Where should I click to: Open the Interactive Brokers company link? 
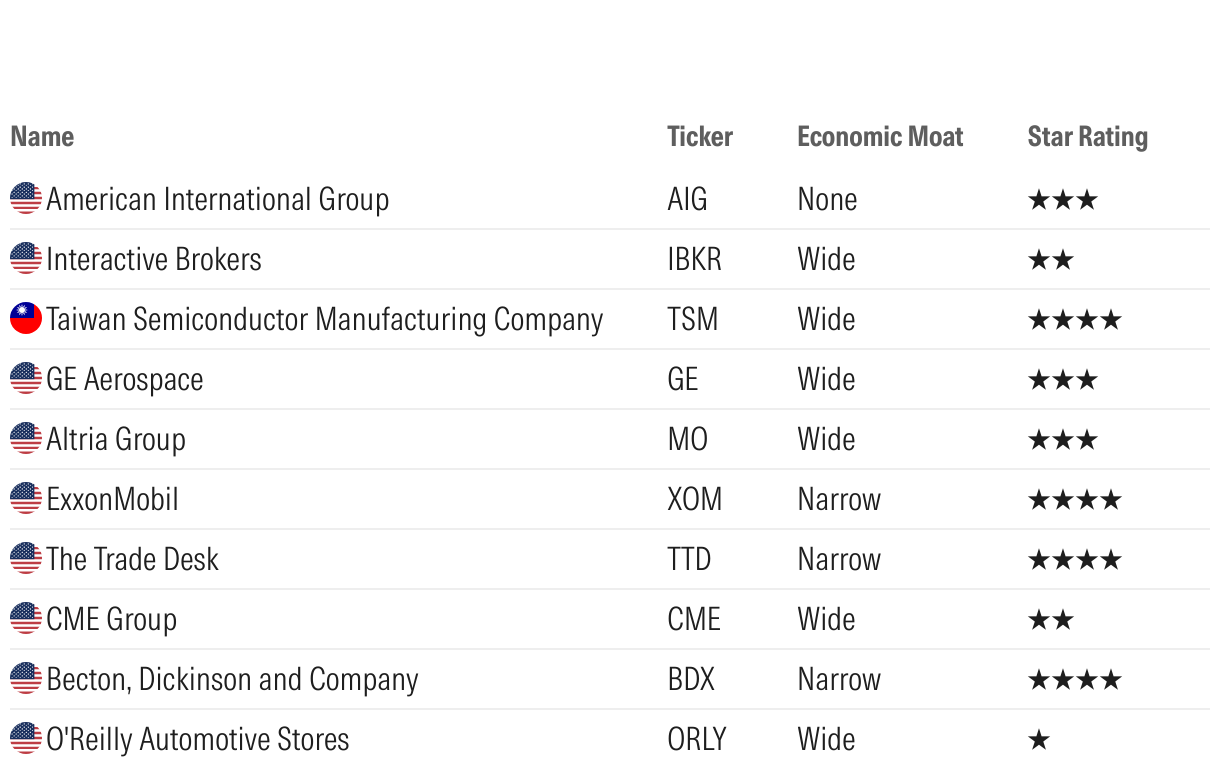[x=154, y=260]
